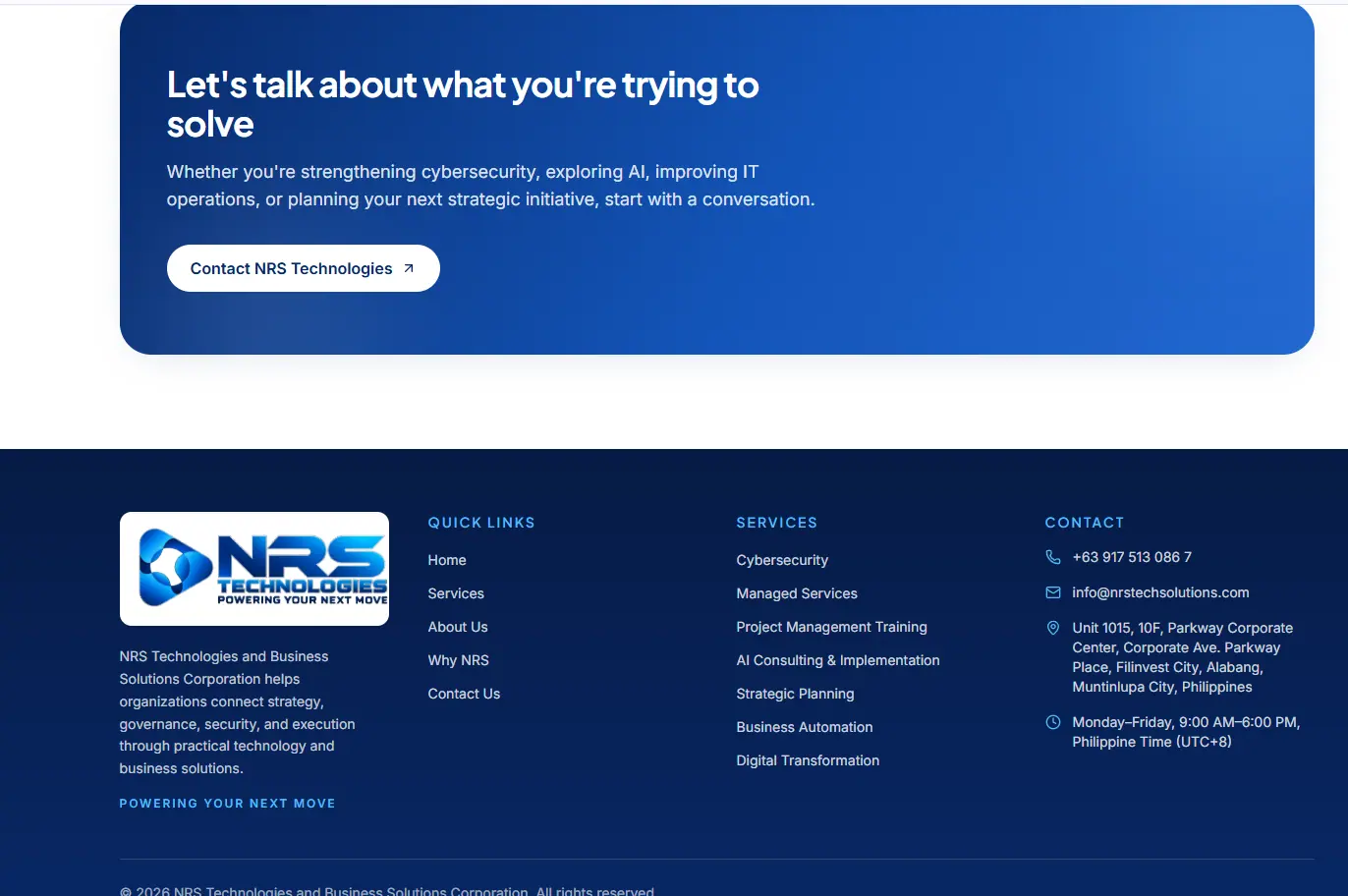The width and height of the screenshot is (1348, 896).
Task: Click Contact NRS Technologies button
Action: click(304, 268)
